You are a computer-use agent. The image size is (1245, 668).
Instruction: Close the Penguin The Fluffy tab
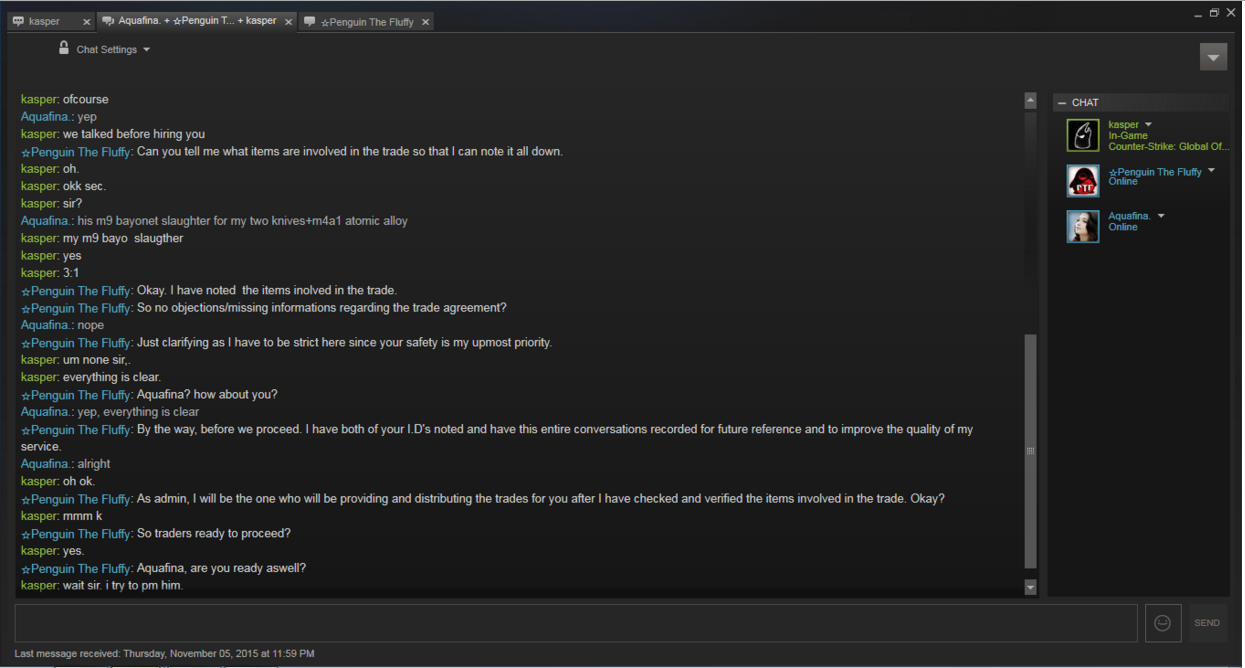pos(425,22)
